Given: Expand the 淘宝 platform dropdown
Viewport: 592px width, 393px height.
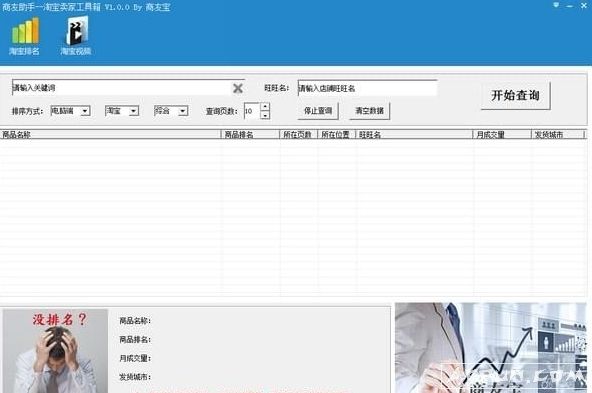Looking at the screenshot, I should click(134, 111).
